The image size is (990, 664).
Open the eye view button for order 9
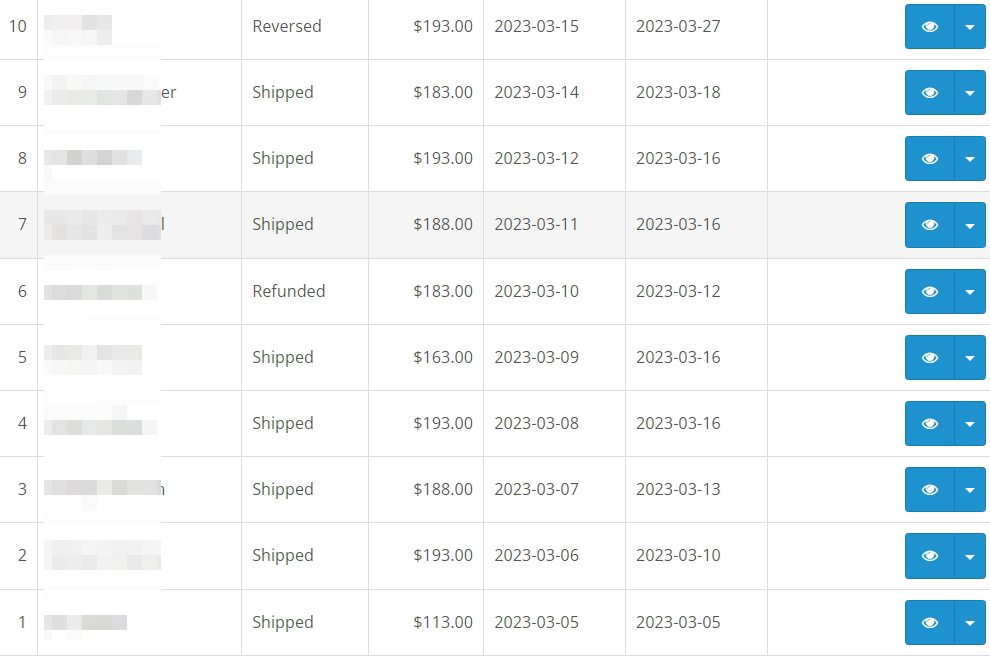pos(929,93)
